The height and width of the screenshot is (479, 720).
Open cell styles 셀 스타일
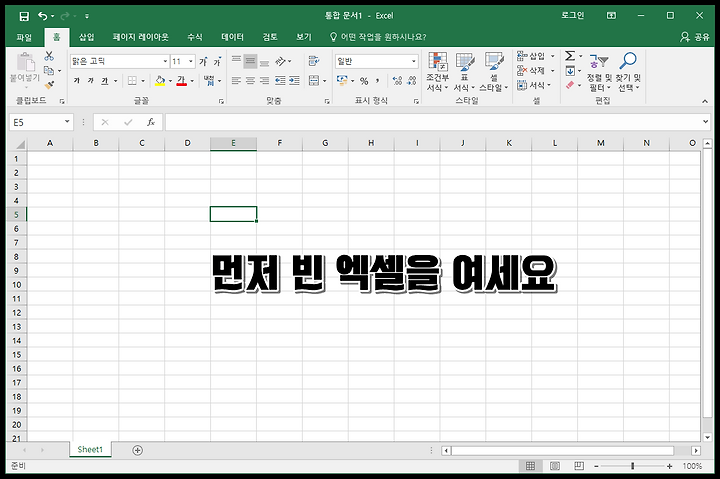494,72
